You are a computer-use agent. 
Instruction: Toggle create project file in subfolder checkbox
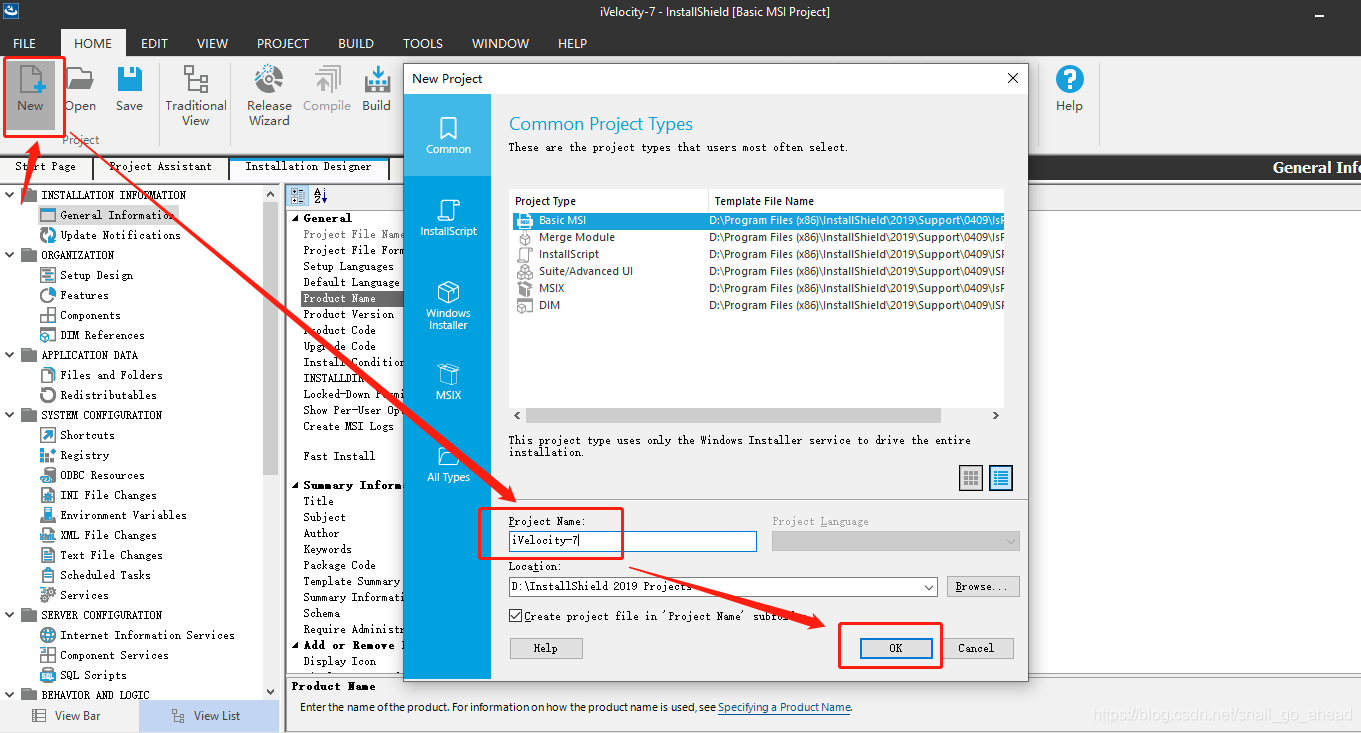(516, 616)
